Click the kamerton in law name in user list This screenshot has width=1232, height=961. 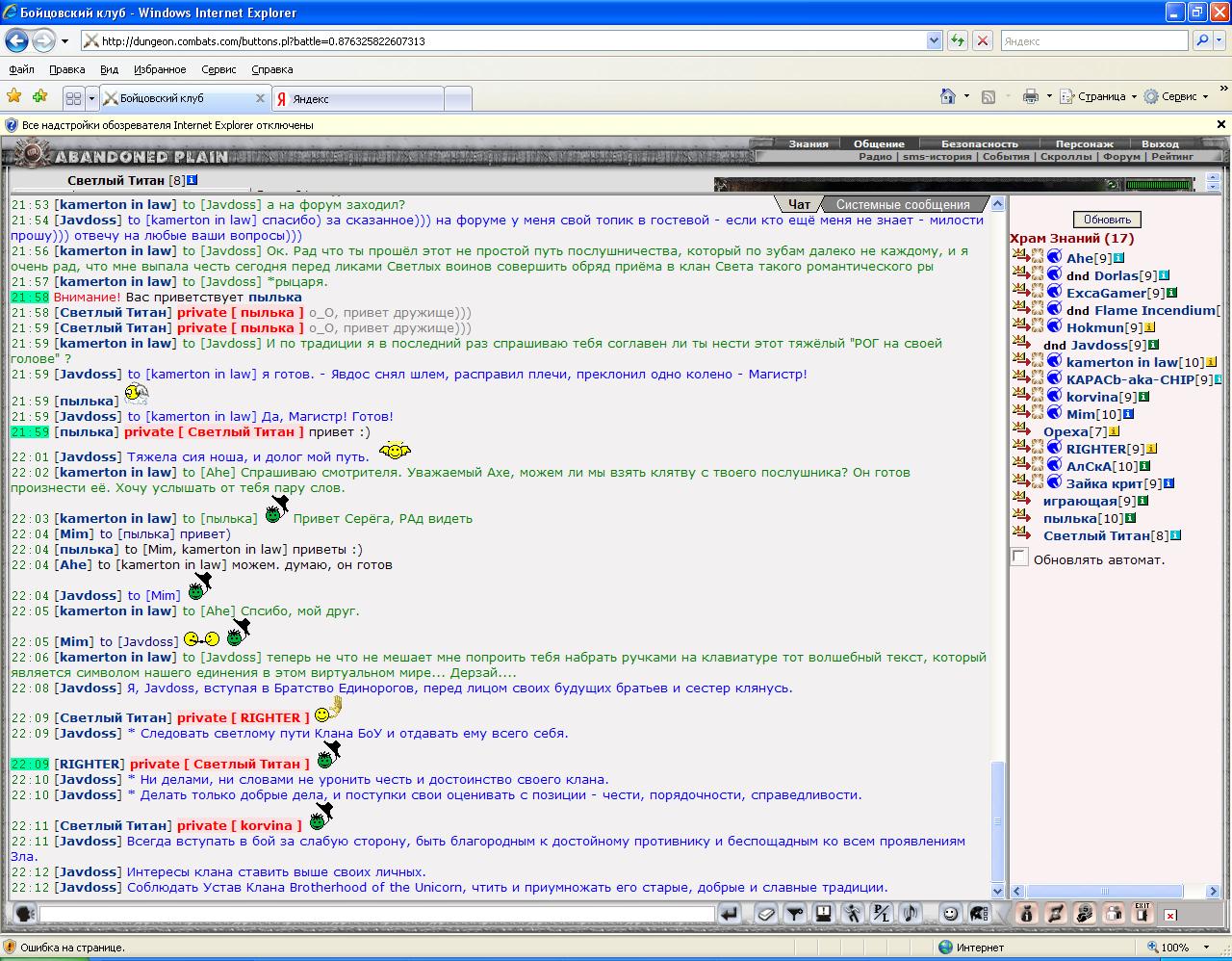pos(1121,362)
